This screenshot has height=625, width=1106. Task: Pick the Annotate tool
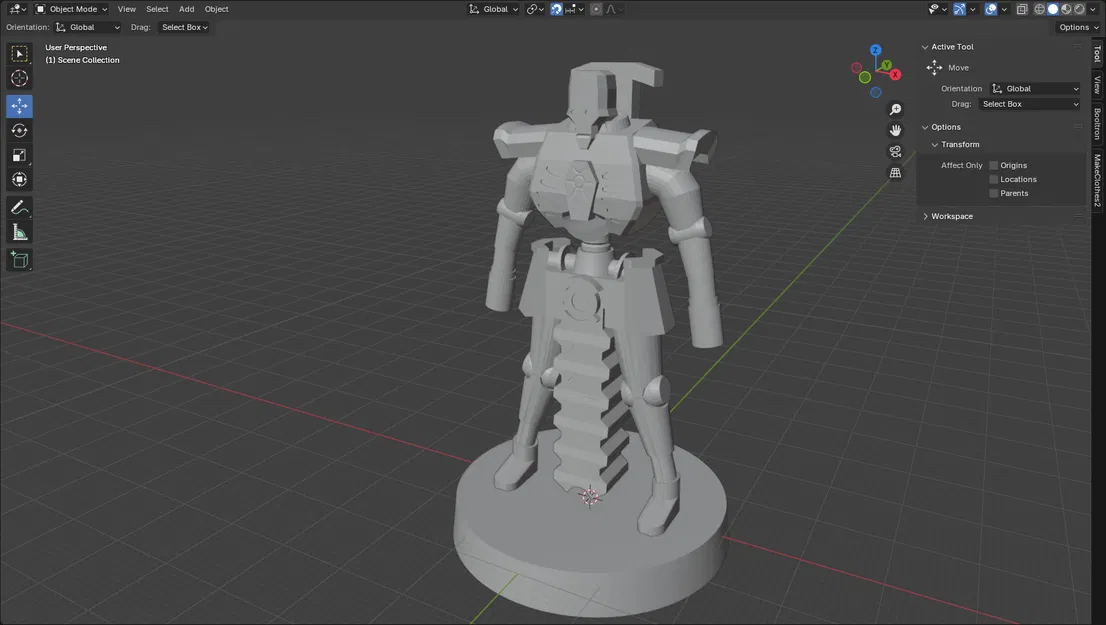(x=19, y=207)
